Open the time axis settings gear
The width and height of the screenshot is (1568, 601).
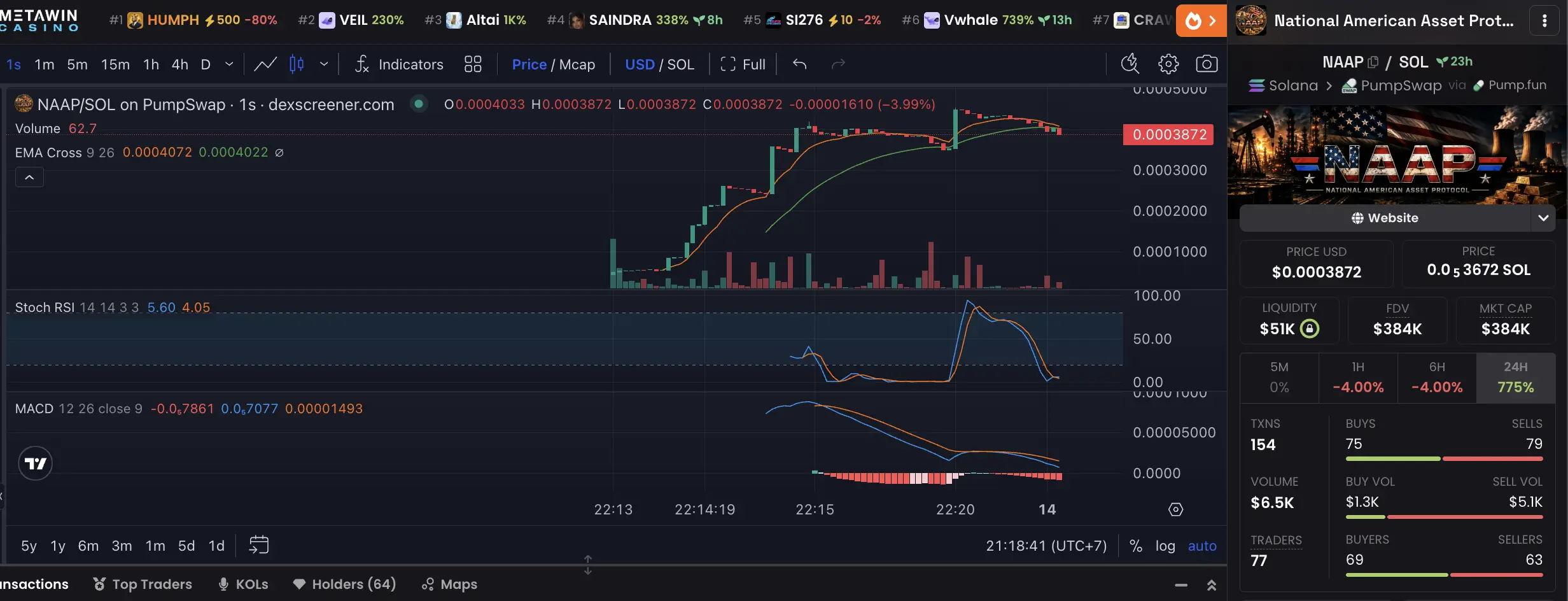1175,509
